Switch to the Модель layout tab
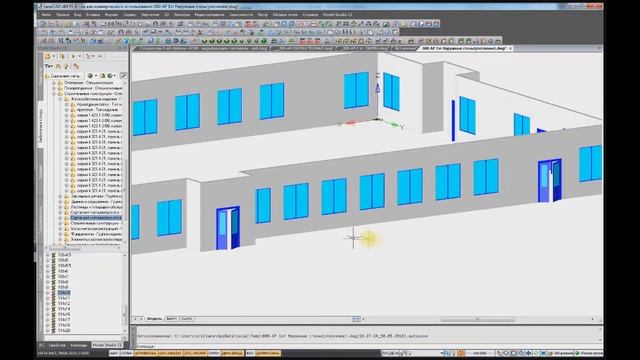This screenshot has height=360, width=640. click(154, 319)
